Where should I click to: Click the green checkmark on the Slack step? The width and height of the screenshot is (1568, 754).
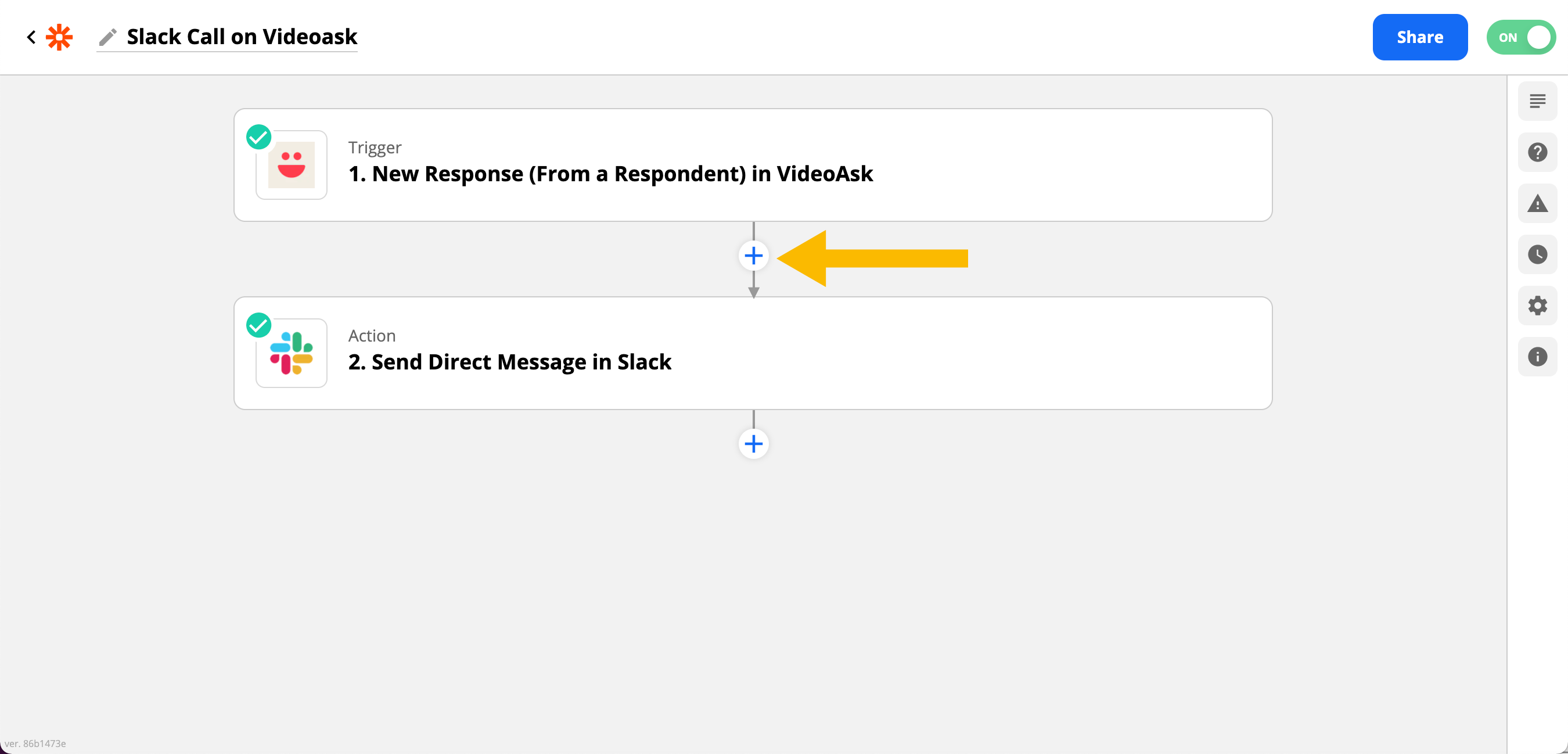click(x=258, y=325)
